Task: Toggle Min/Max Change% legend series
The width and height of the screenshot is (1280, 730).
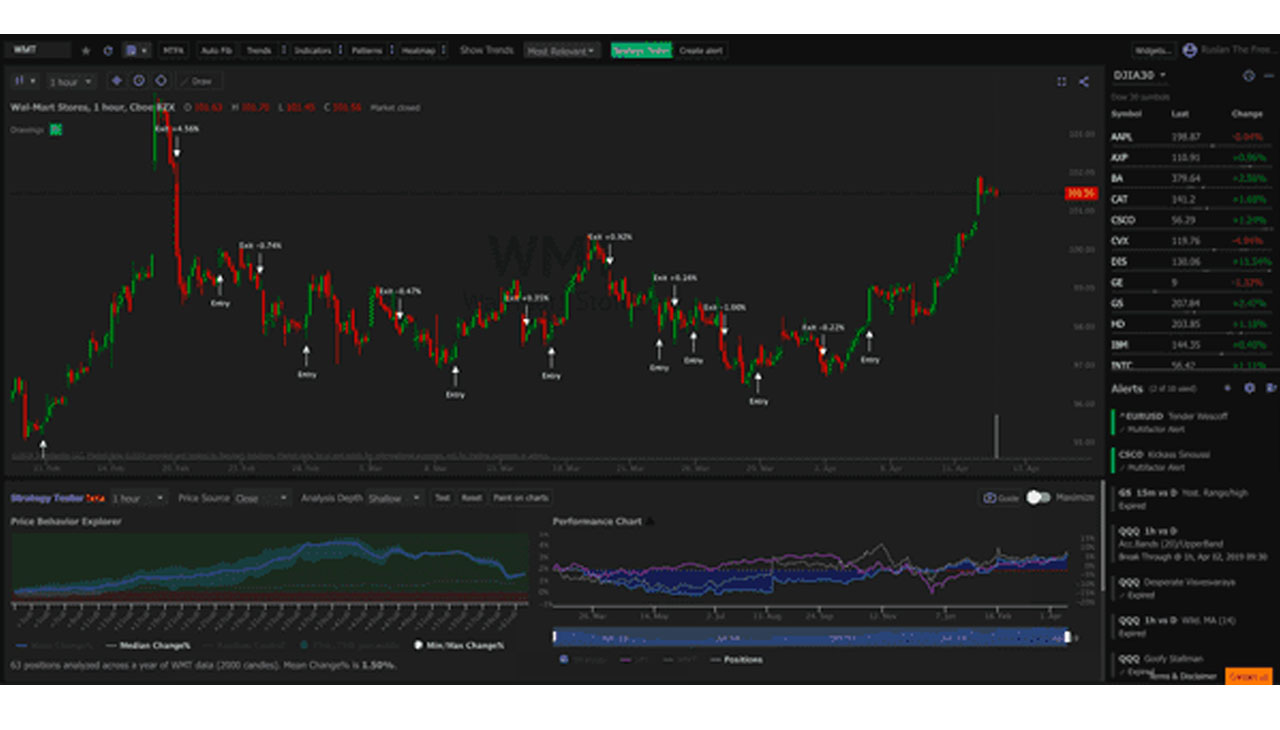Action: (x=460, y=646)
